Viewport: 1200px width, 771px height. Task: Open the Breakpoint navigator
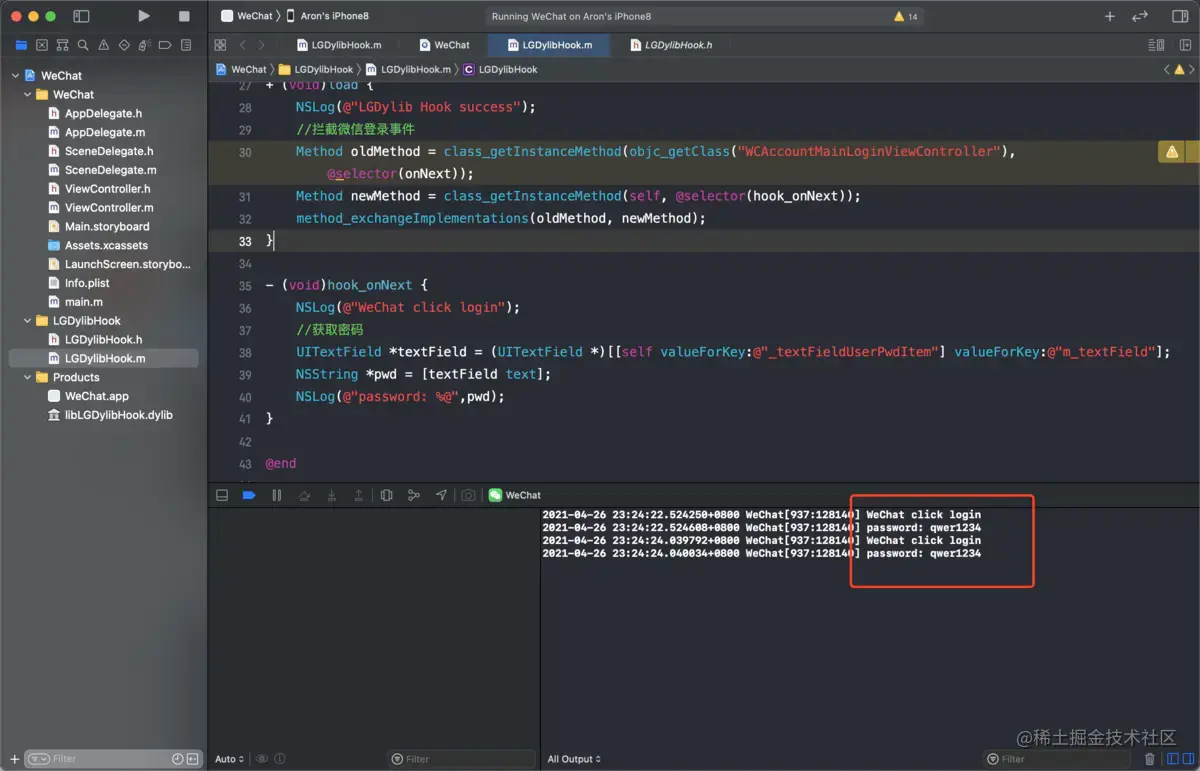pos(165,45)
